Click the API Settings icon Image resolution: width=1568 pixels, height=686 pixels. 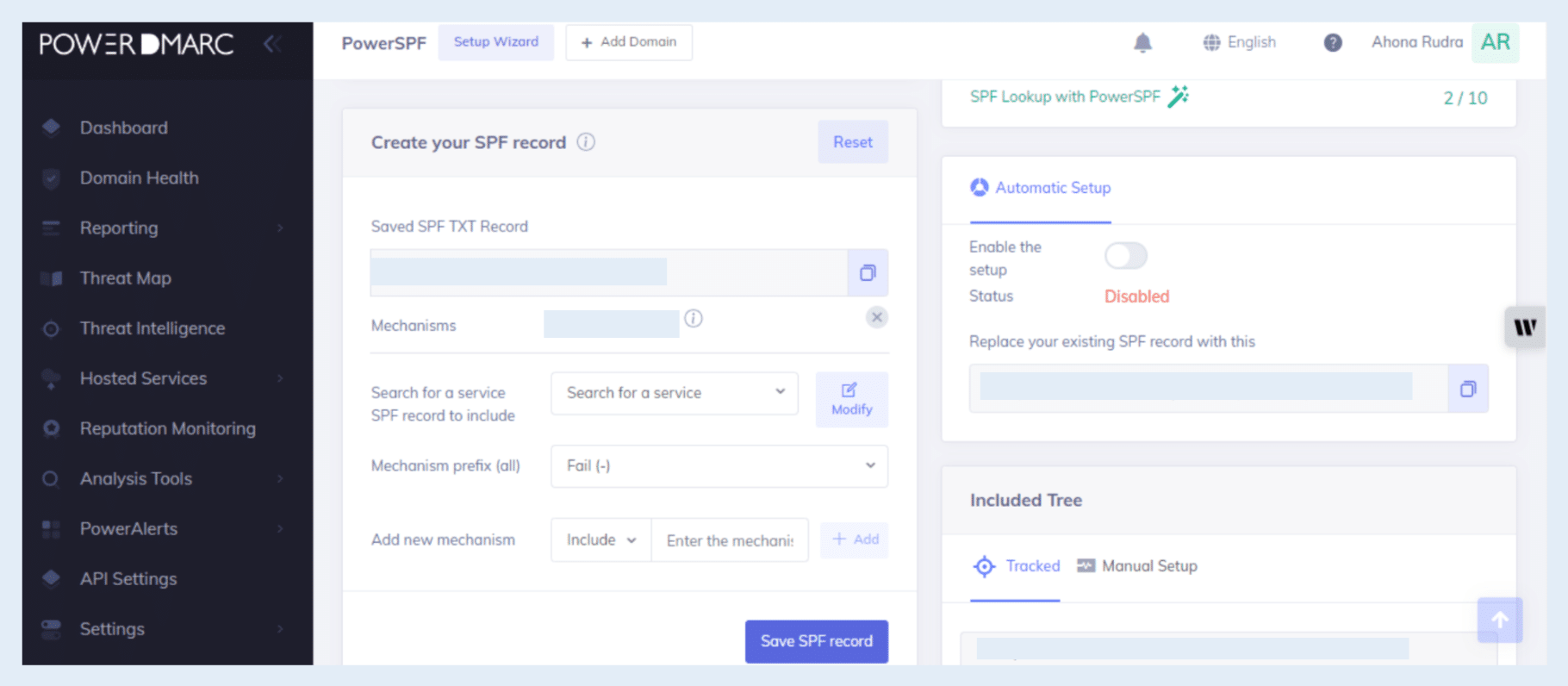[x=51, y=578]
